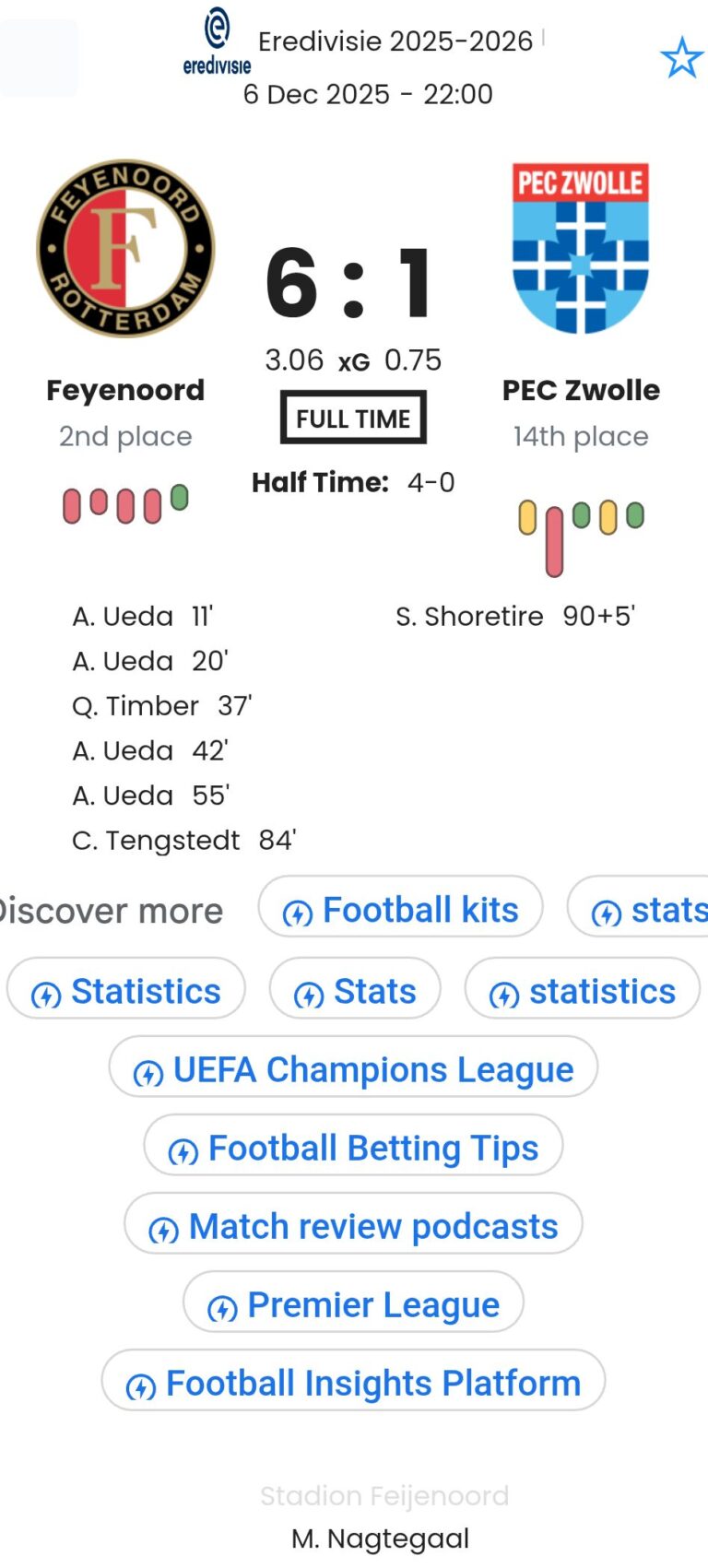Click lightning icon on Football Betting Tips chip
Screen dimensions: 708x1568
click(x=183, y=1150)
